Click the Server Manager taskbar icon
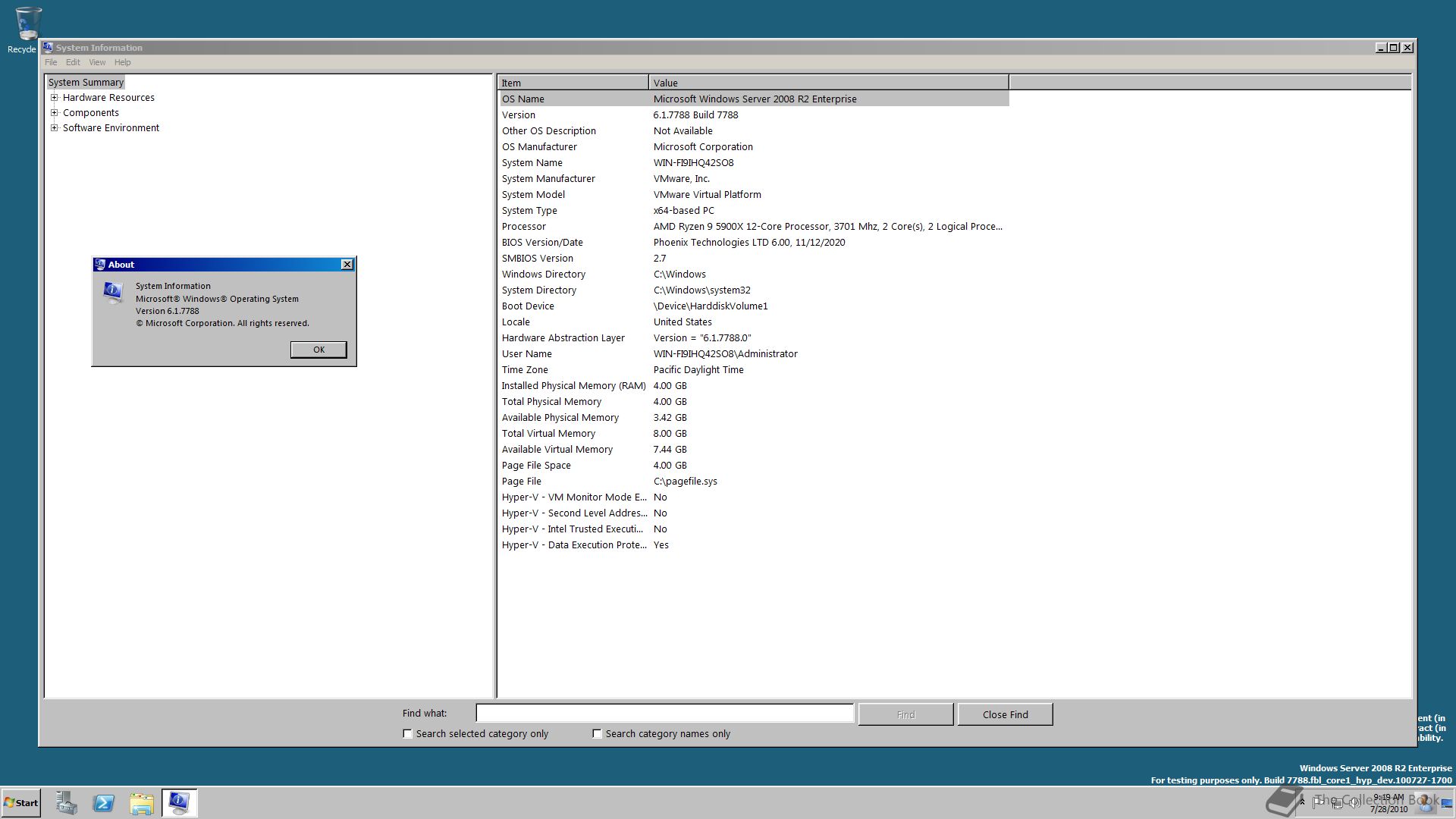This screenshot has width=1456, height=819. (x=66, y=802)
